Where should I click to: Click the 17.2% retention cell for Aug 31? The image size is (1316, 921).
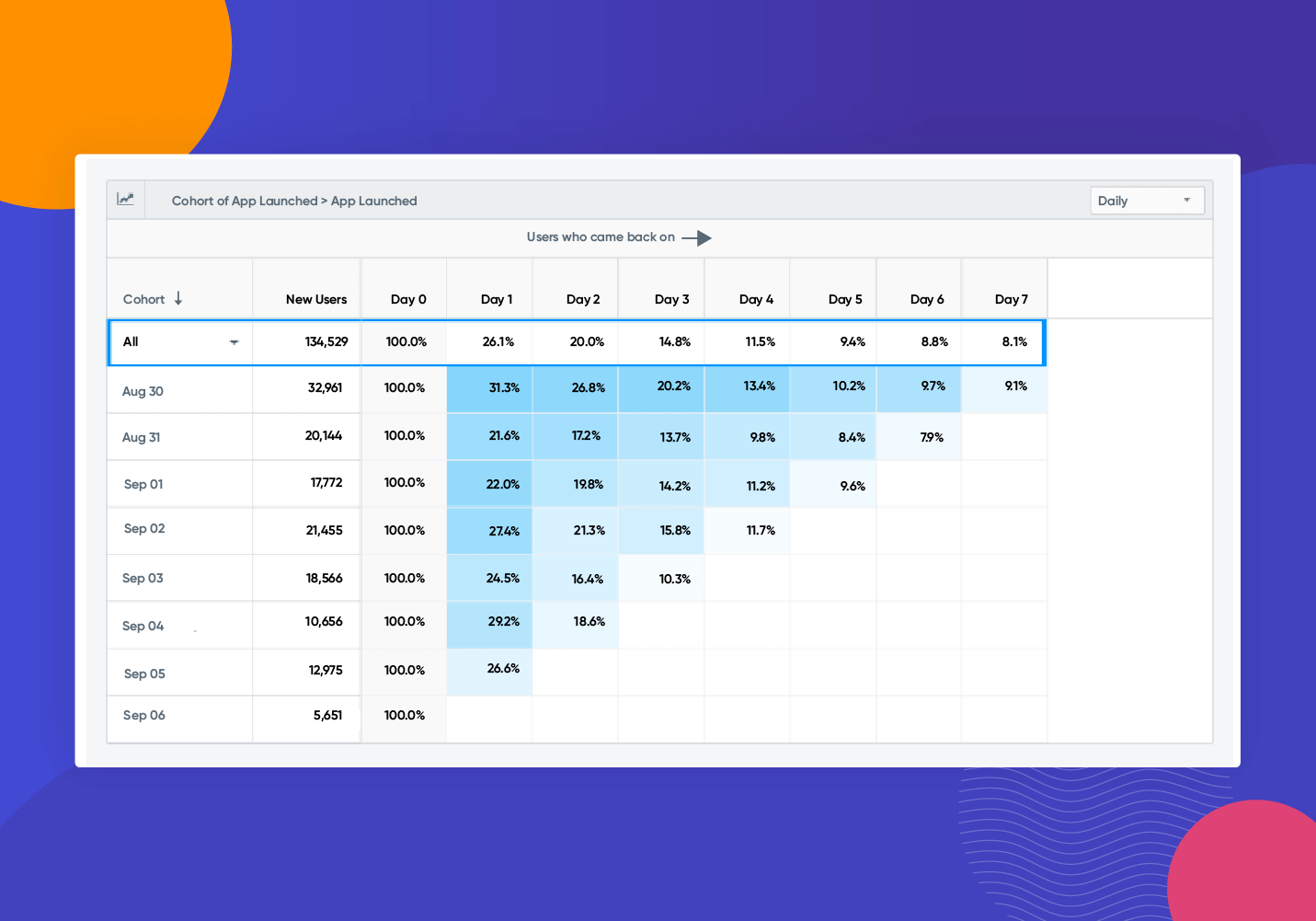[x=575, y=436]
